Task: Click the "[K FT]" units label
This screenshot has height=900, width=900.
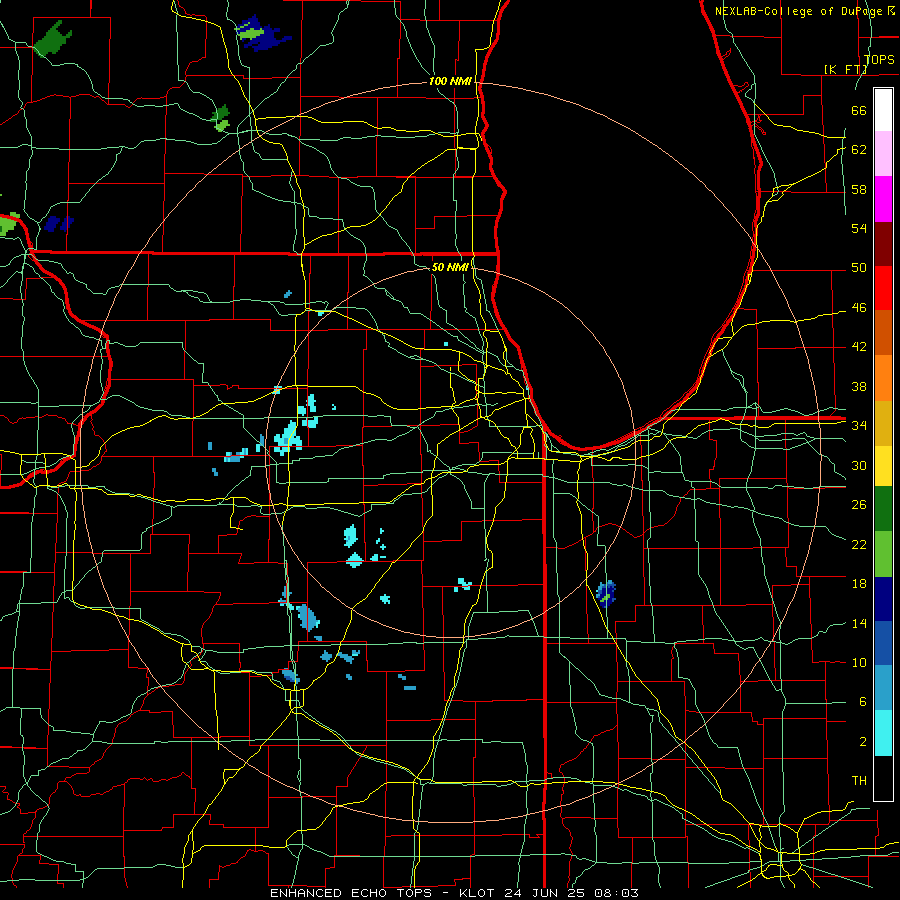Action: point(845,69)
